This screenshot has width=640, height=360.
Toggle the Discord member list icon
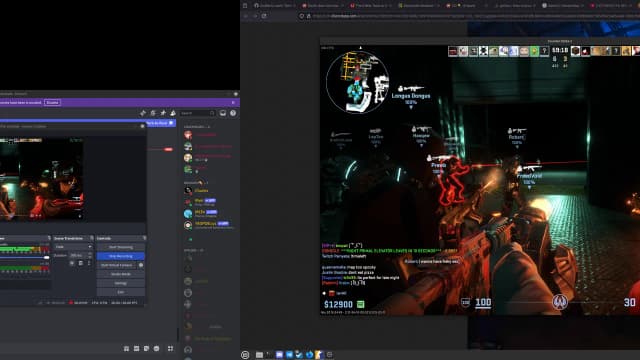tap(173, 113)
